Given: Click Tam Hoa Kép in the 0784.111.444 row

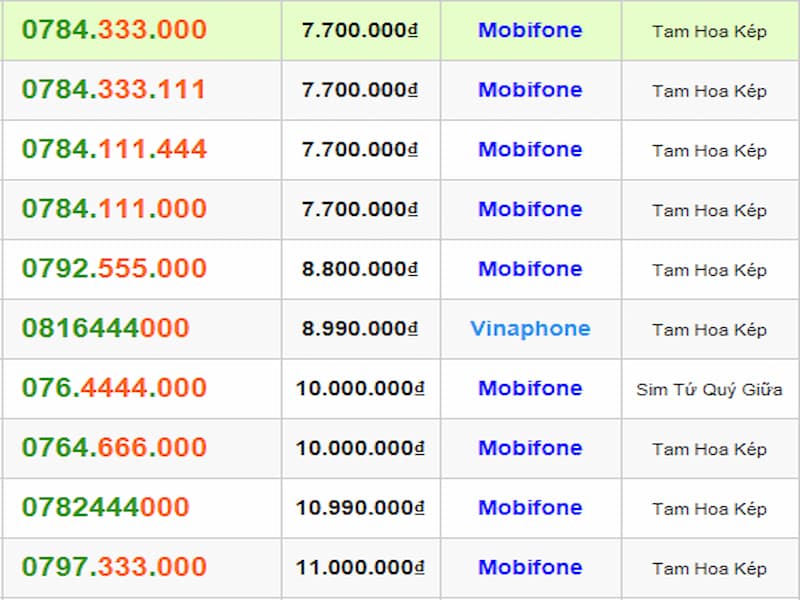Looking at the screenshot, I should tap(709, 151).
